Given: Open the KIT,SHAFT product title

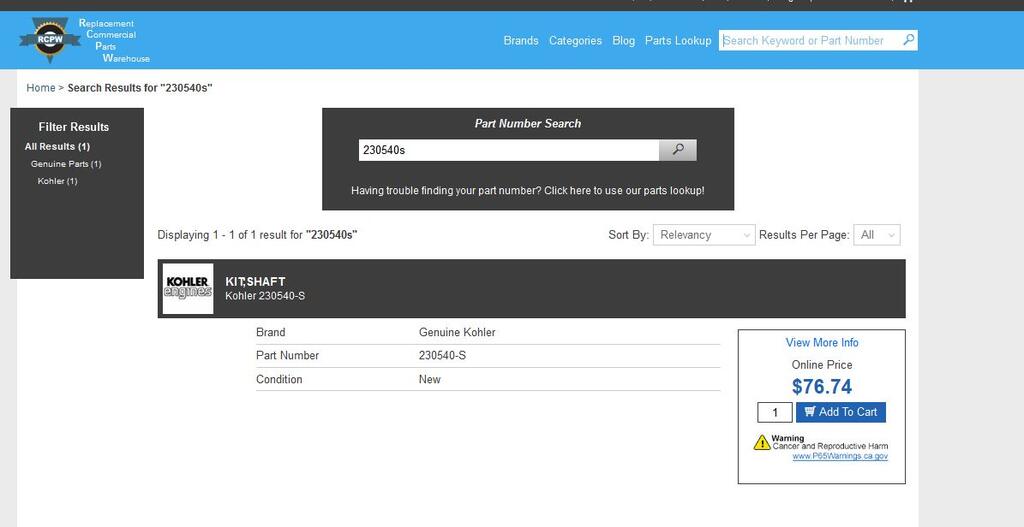Looking at the screenshot, I should pyautogui.click(x=255, y=281).
